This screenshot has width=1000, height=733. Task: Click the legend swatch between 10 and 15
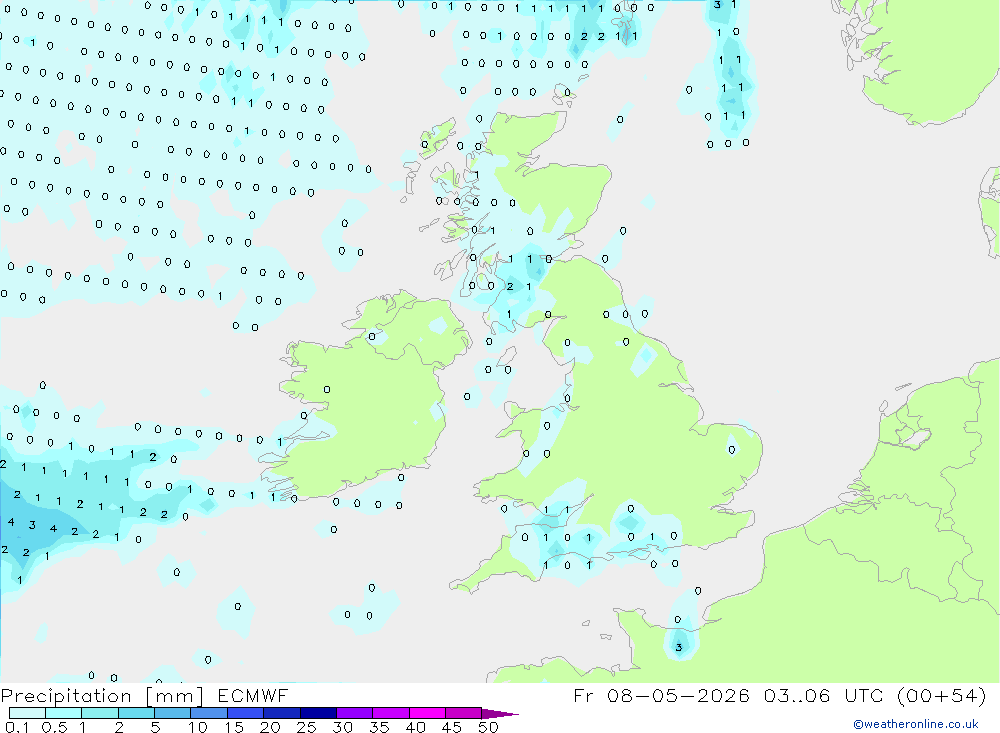tap(209, 713)
